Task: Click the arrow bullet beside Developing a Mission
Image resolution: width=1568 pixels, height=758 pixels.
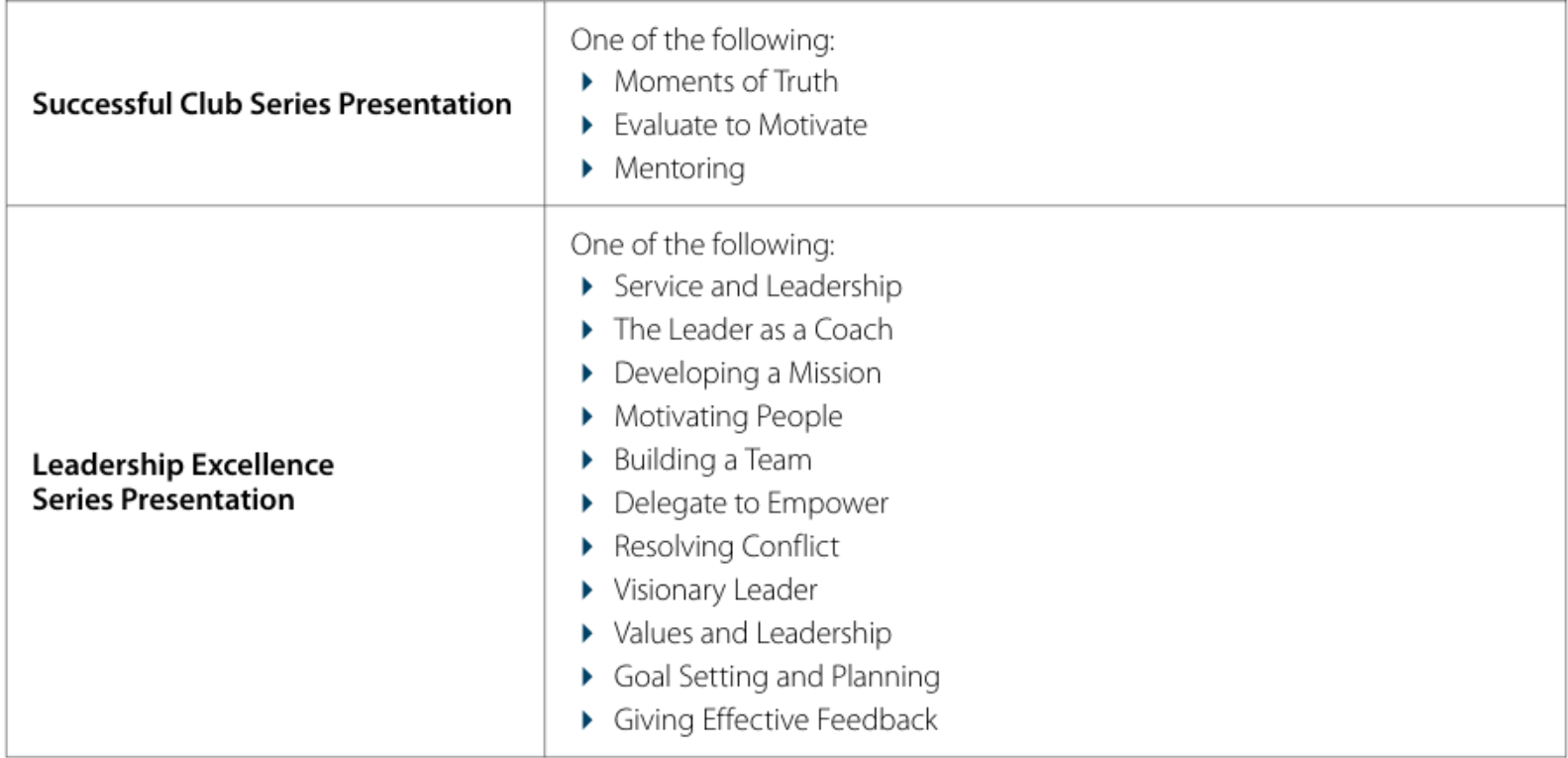Action: coord(587,374)
